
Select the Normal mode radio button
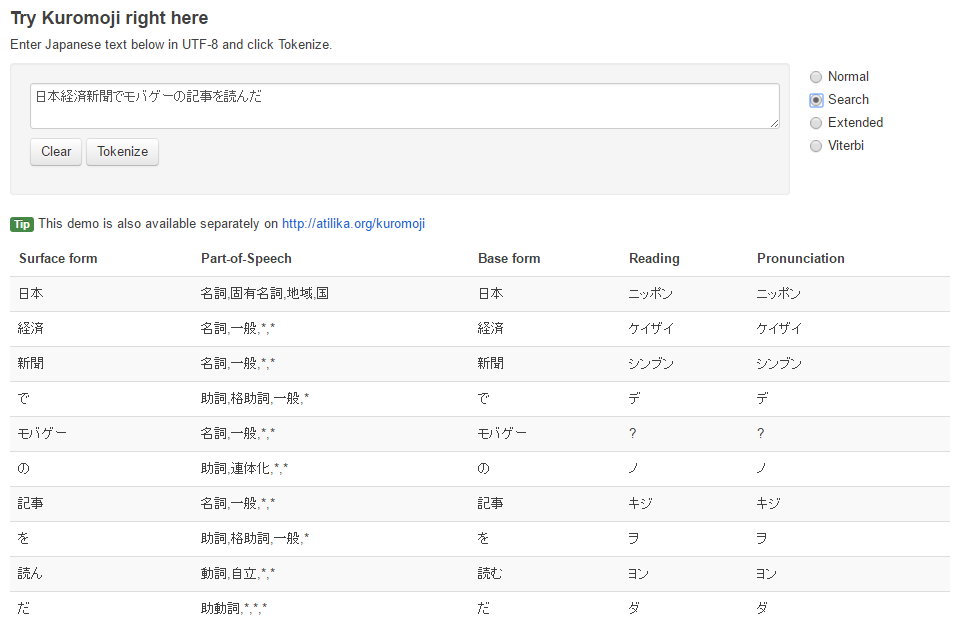coord(816,77)
